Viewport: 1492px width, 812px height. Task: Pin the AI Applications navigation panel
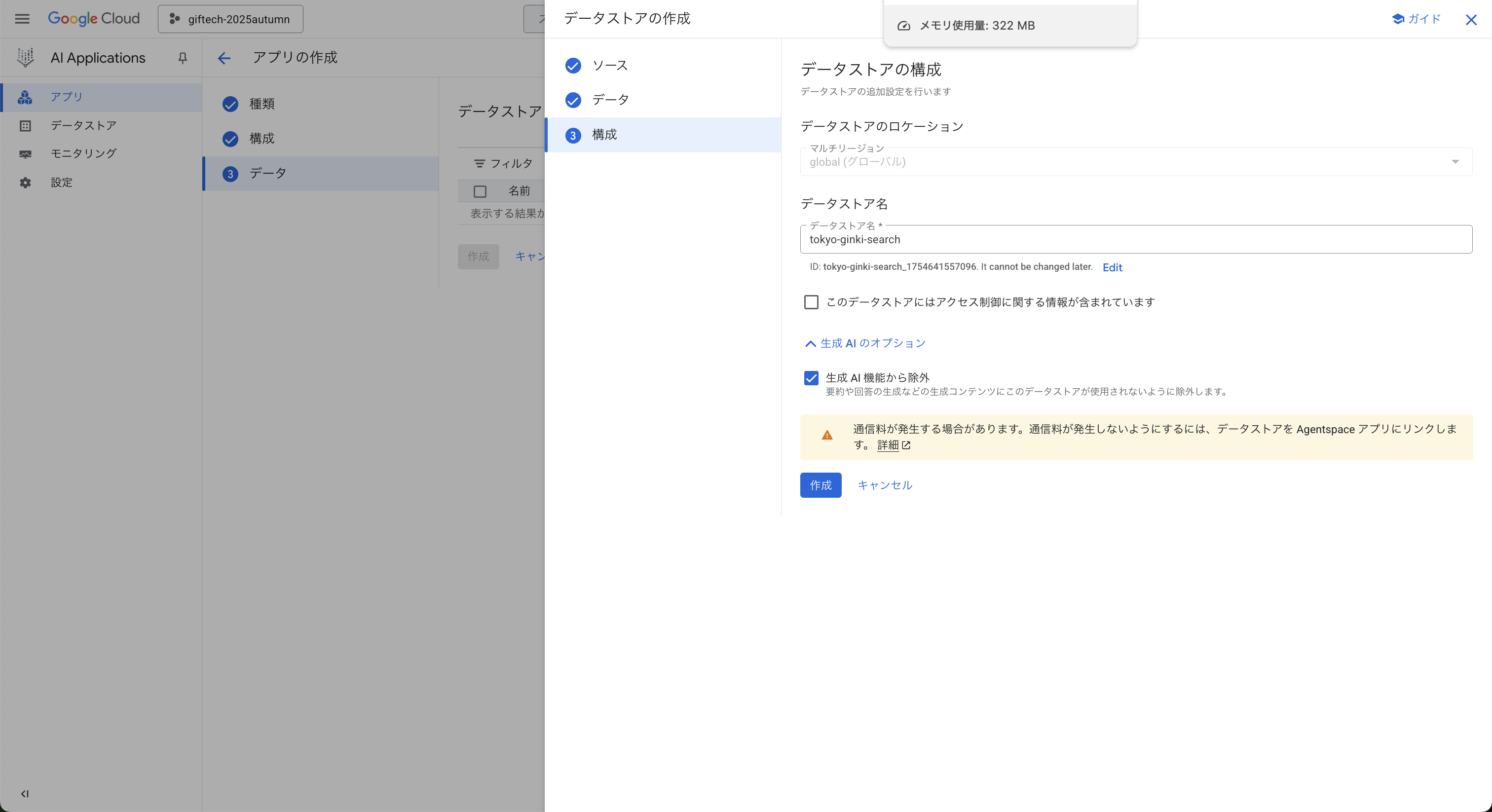coord(182,58)
